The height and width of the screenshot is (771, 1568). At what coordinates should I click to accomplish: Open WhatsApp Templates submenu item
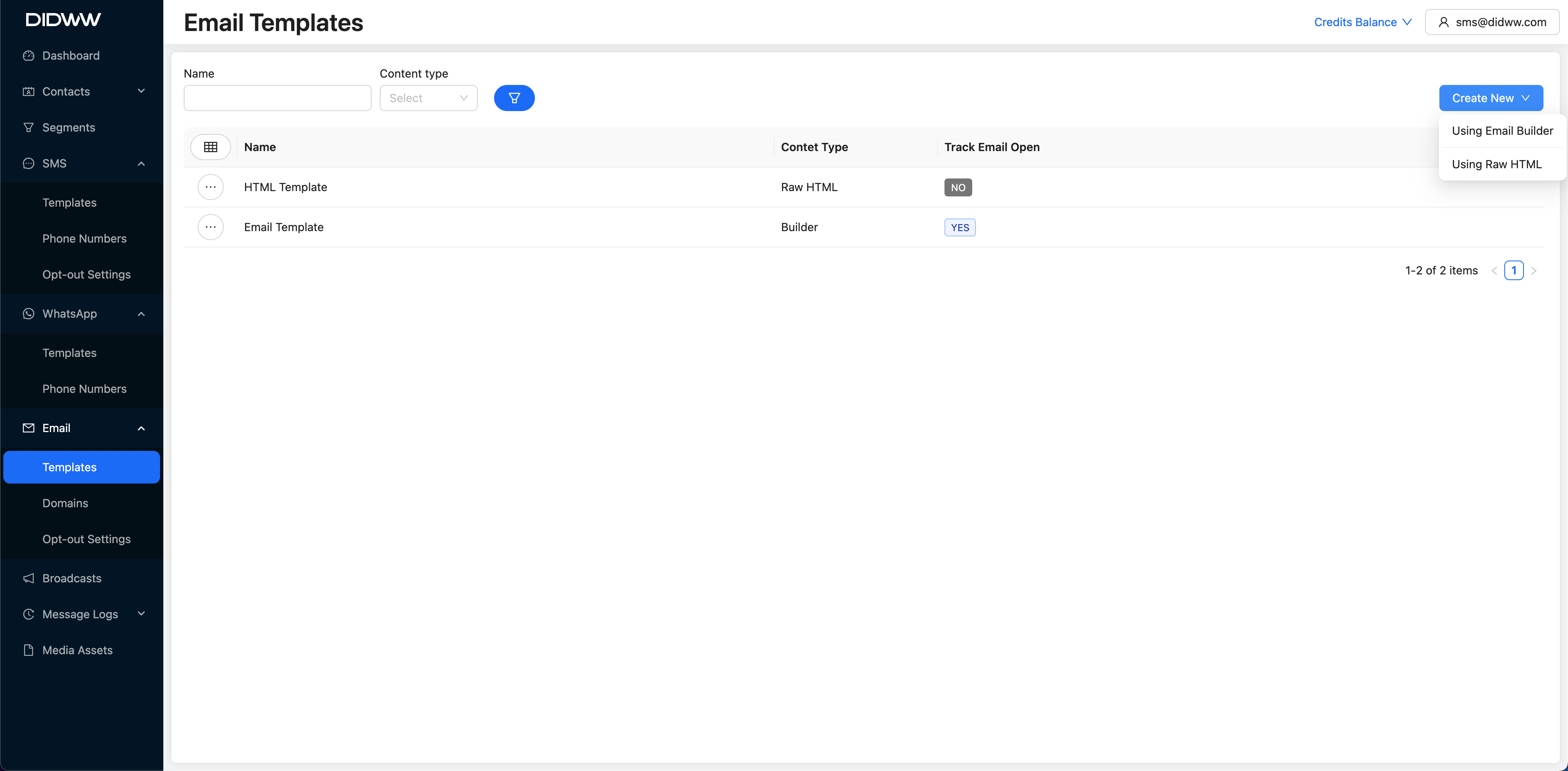tap(82, 353)
